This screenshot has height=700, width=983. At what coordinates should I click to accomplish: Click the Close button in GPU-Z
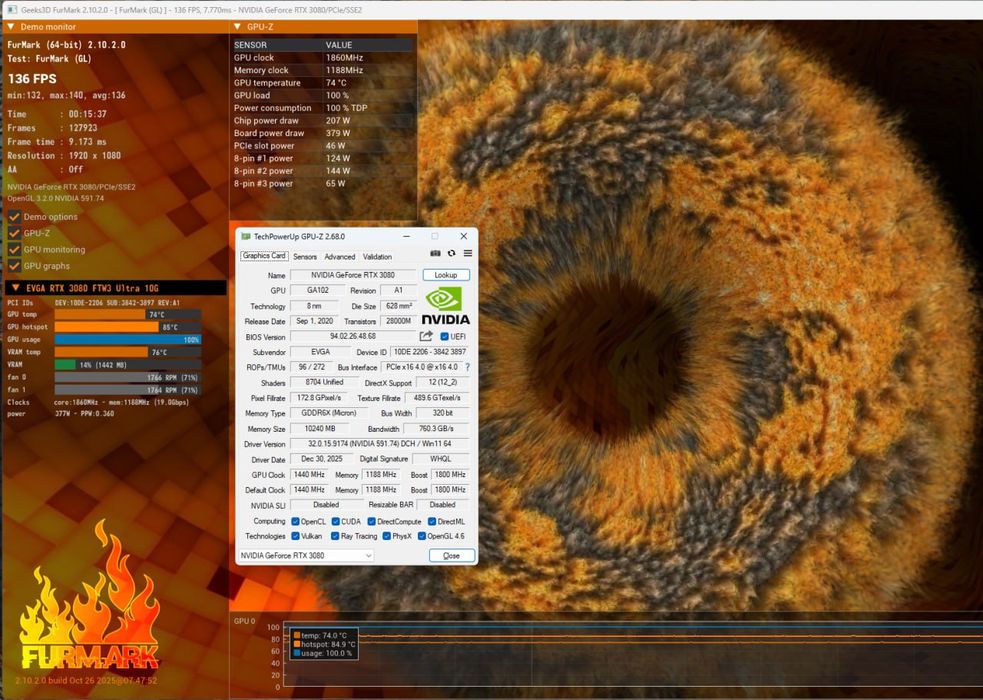click(451, 555)
